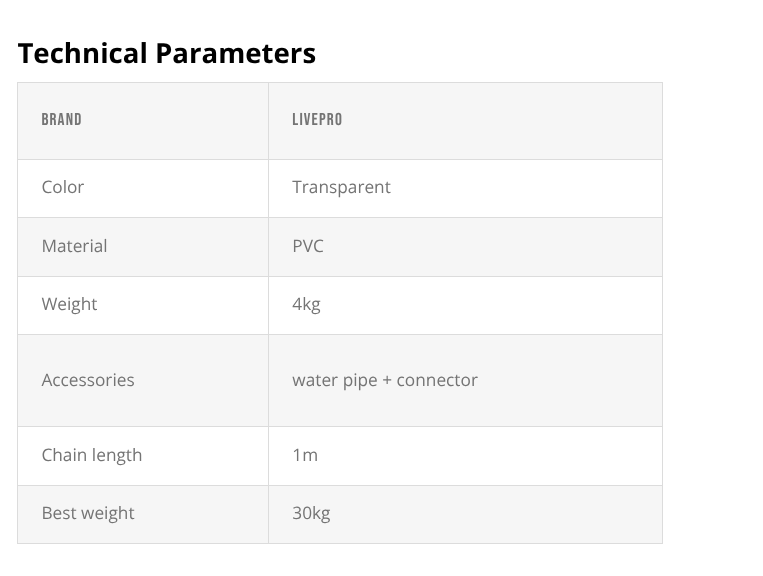
Task: Click the 4kg weight value
Action: (x=306, y=304)
